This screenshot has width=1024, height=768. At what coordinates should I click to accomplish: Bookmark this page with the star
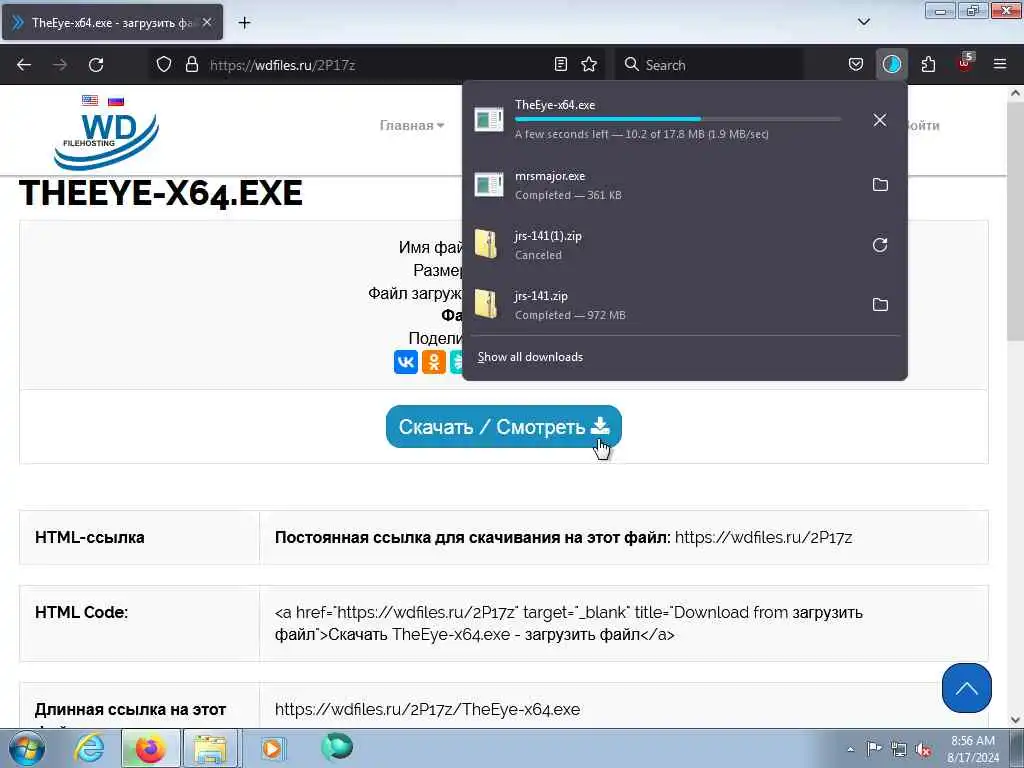[x=589, y=64]
